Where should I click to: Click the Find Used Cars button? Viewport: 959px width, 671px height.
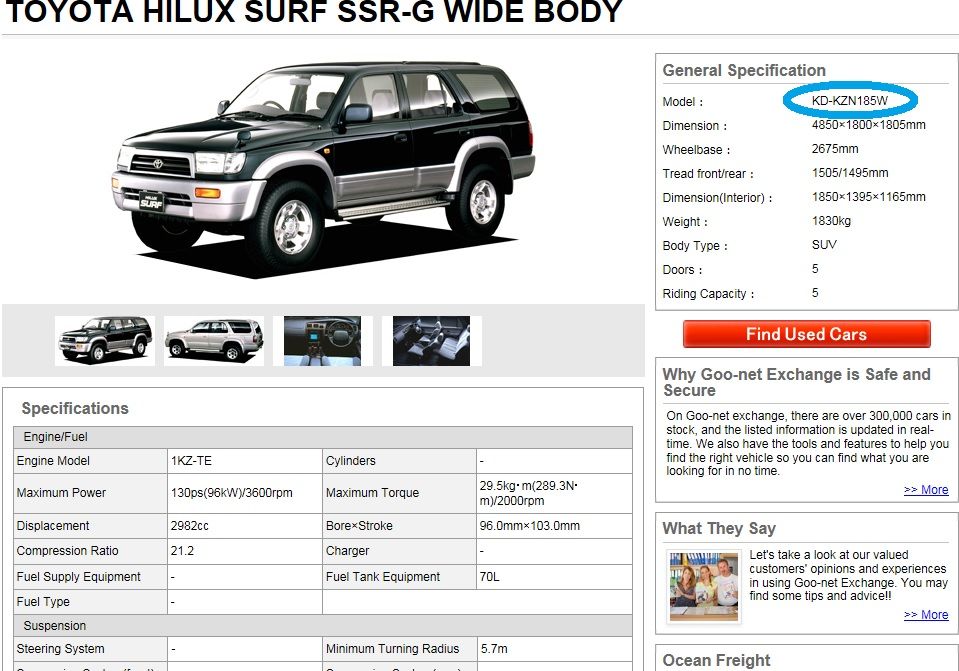(807, 334)
